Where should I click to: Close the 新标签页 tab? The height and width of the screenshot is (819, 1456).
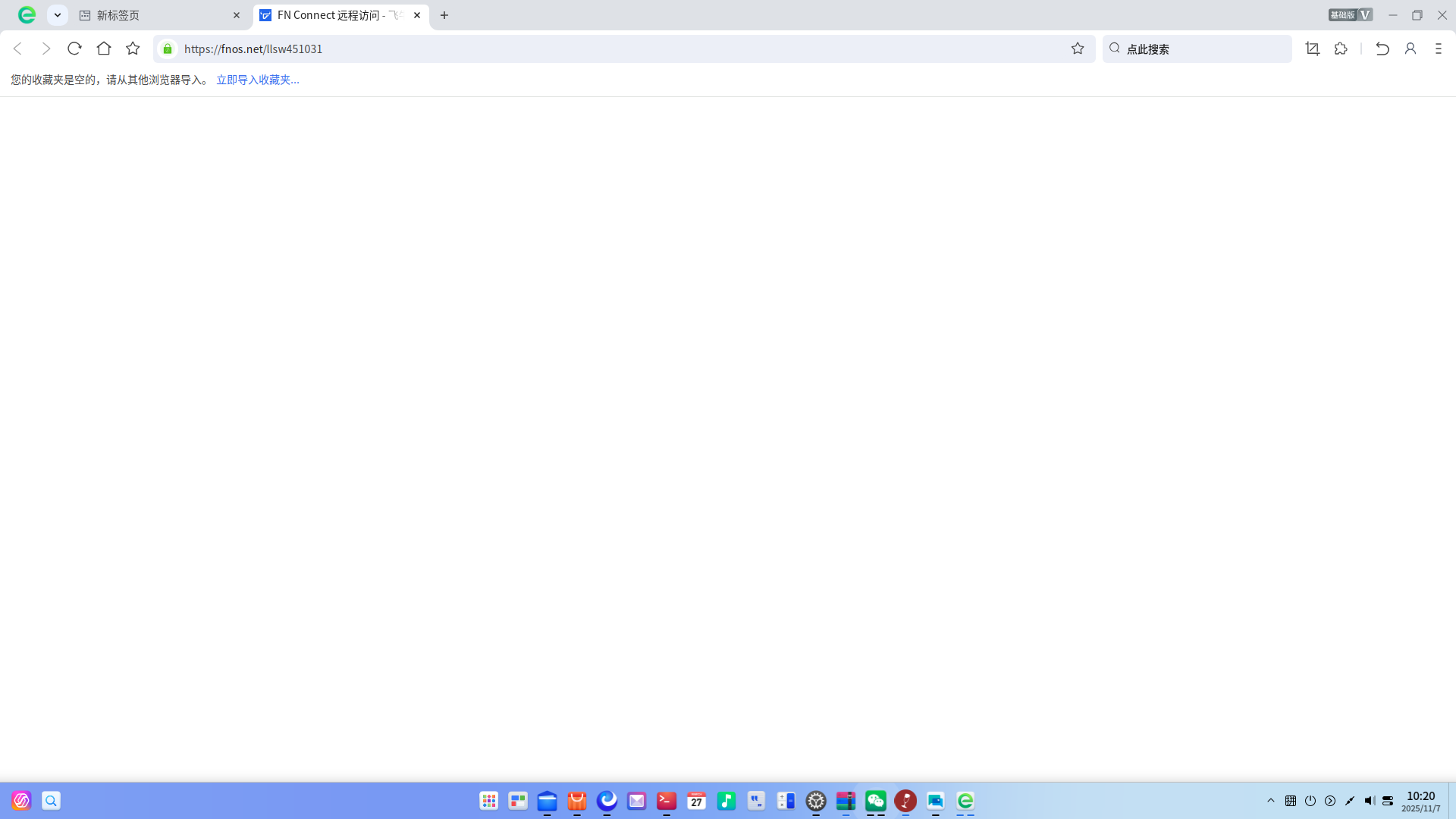click(237, 15)
